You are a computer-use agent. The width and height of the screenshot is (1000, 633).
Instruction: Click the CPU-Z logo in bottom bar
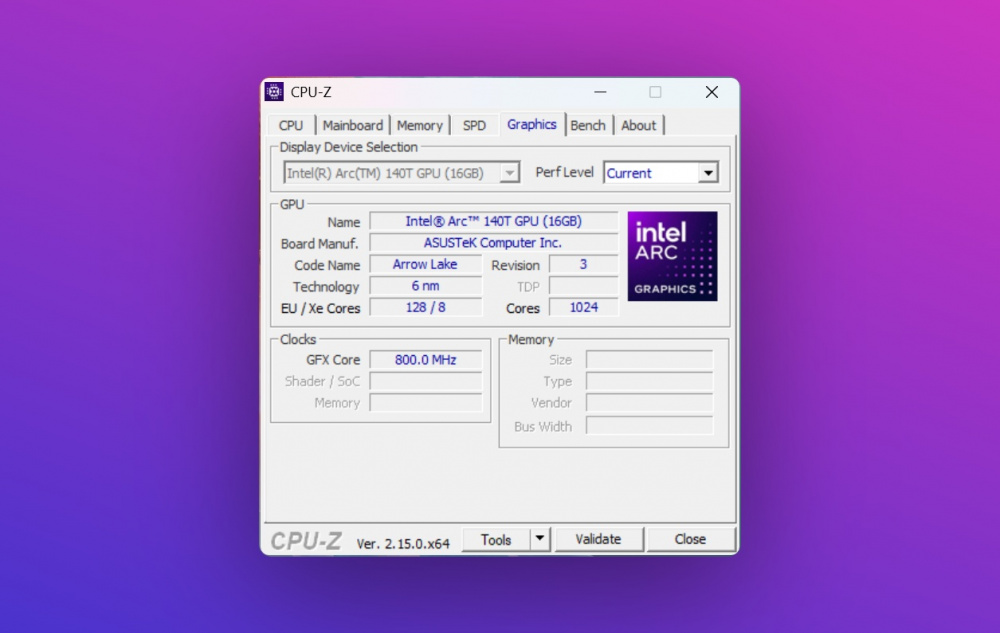click(x=306, y=541)
